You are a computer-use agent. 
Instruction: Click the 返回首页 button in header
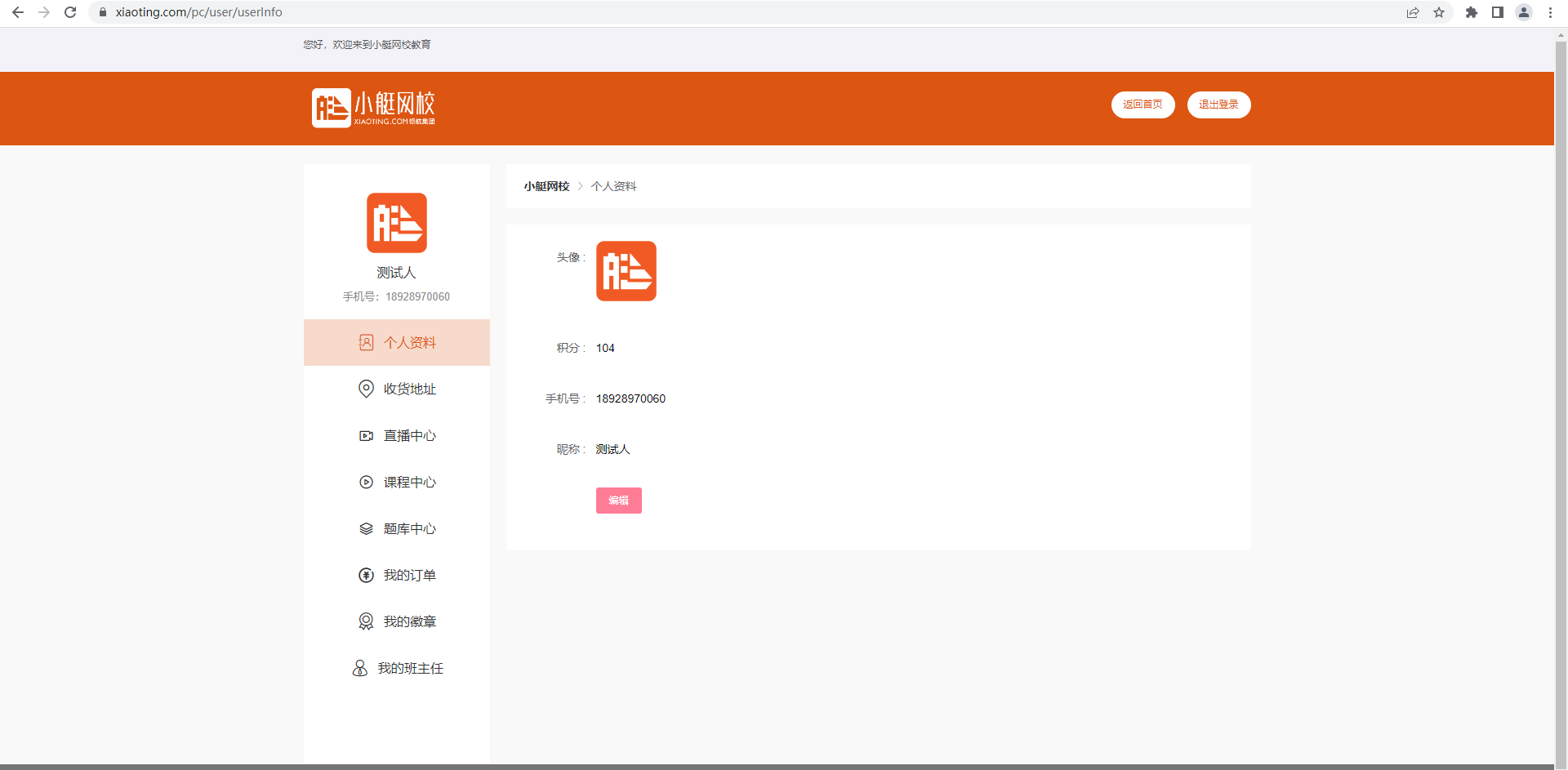[1143, 105]
